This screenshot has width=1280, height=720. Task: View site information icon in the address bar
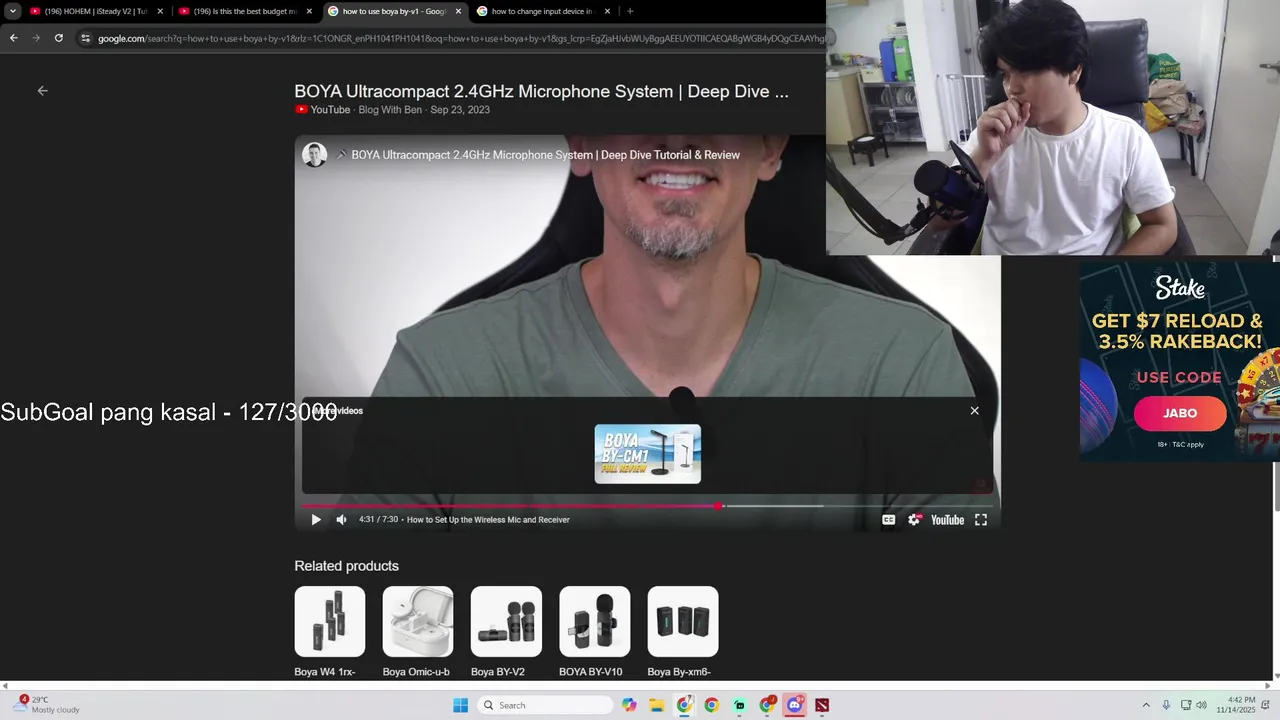point(86,38)
